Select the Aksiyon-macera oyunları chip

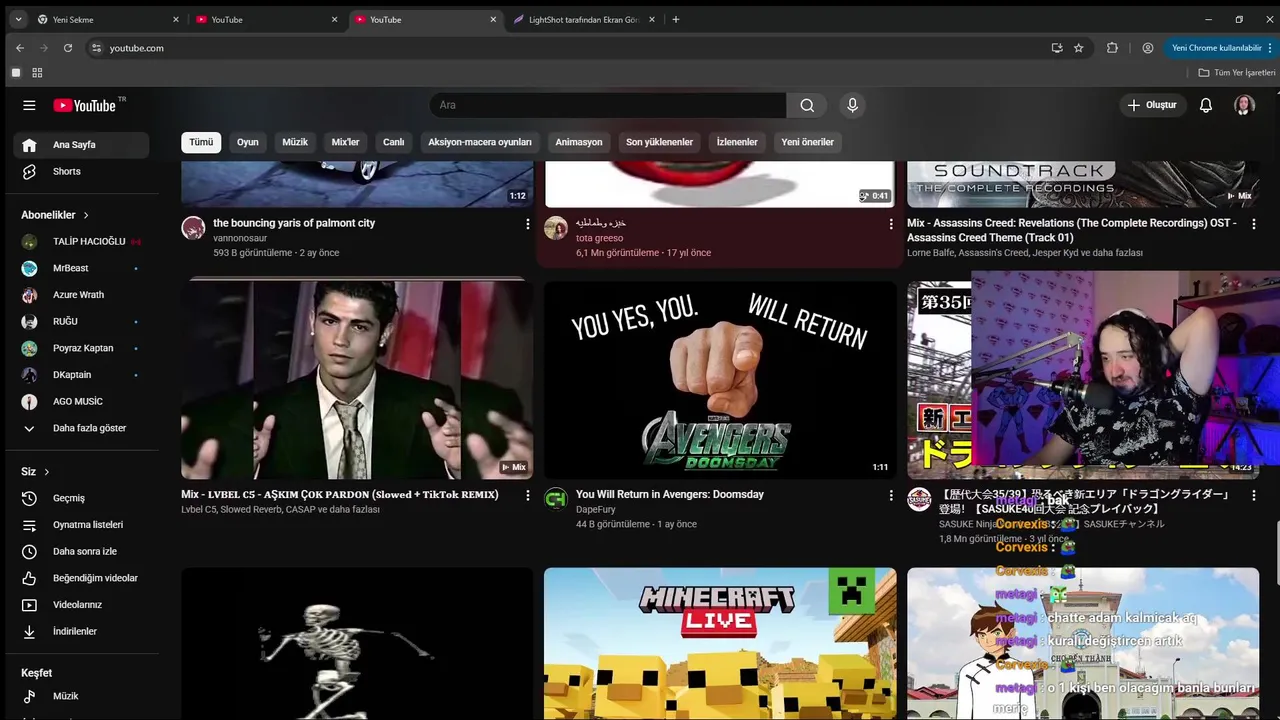point(480,142)
